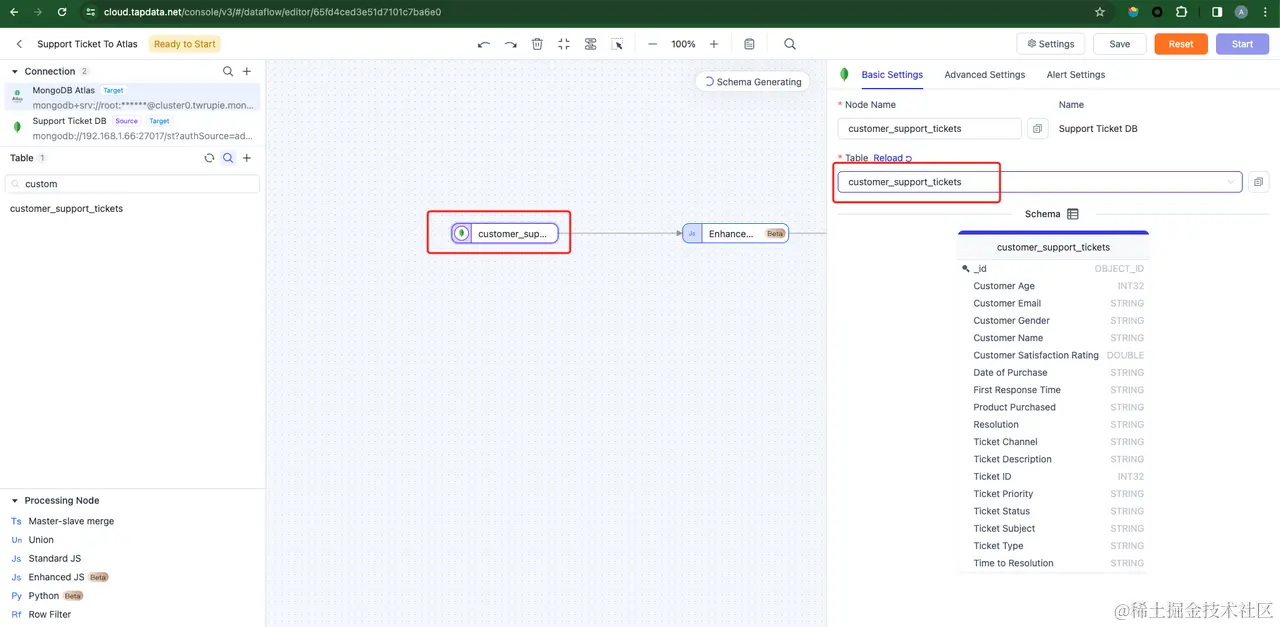Select the Enhance... JS node on canvas
The width and height of the screenshot is (1280, 627).
[x=735, y=233]
